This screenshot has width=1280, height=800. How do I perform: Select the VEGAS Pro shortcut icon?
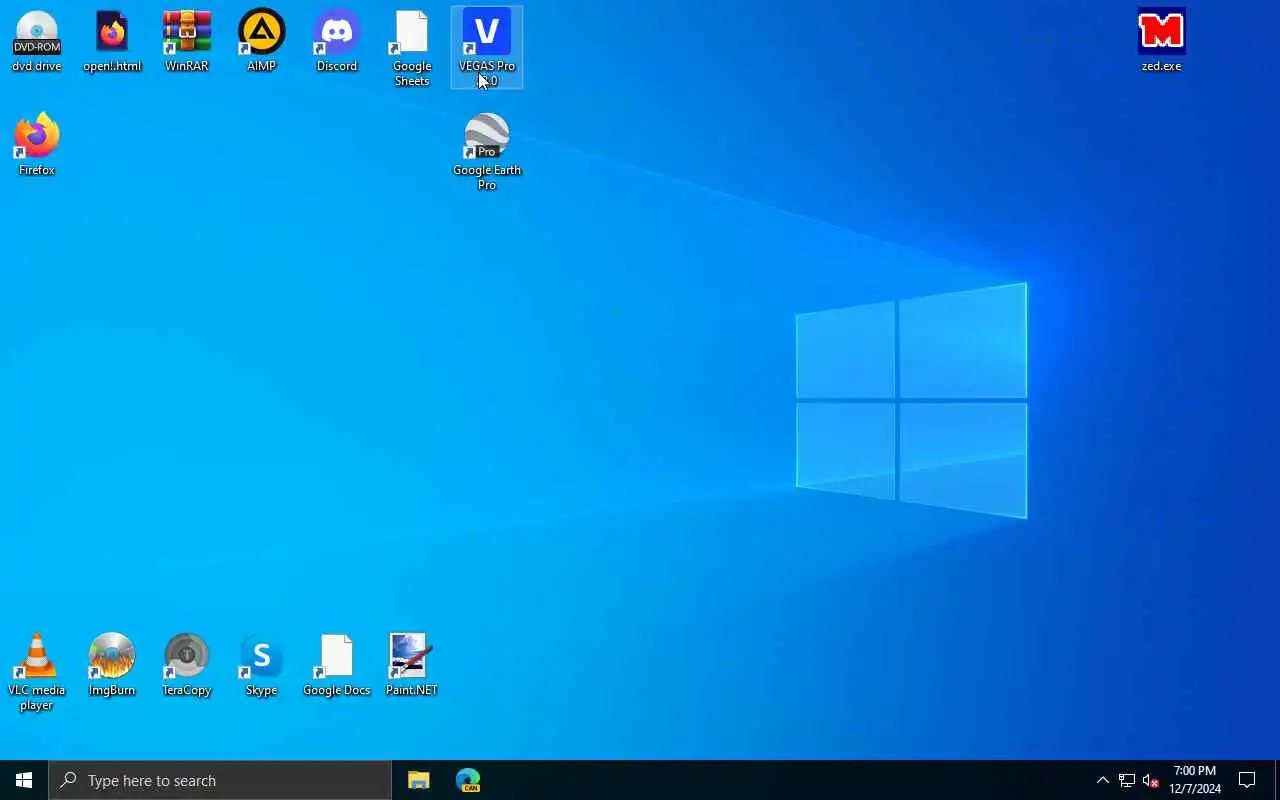(x=487, y=48)
